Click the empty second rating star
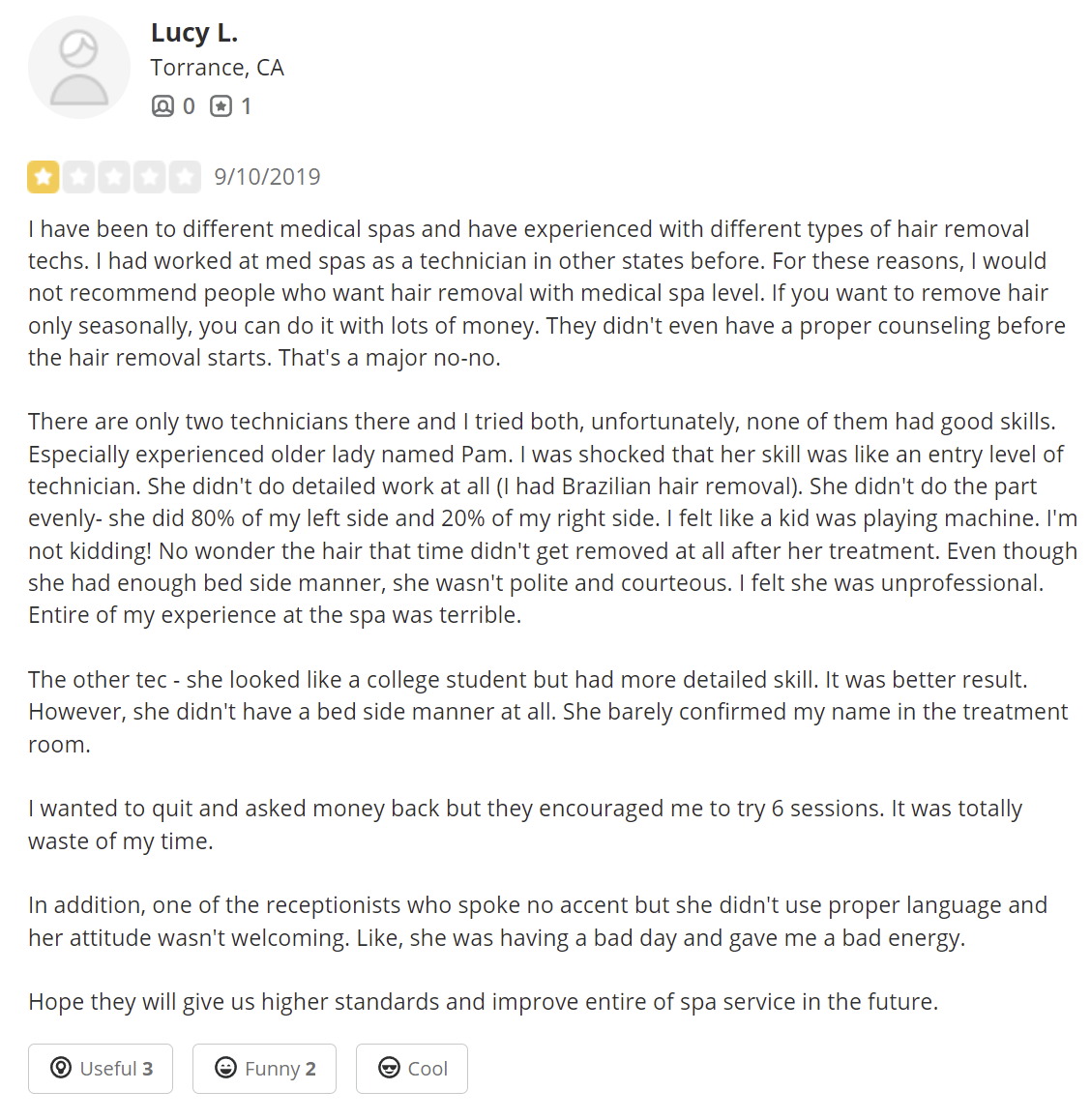The width and height of the screenshot is (1091, 1120). coord(78,176)
